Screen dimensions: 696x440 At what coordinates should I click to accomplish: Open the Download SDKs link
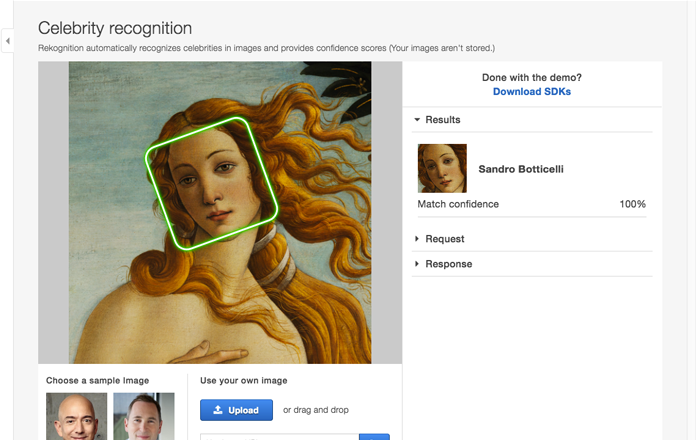tap(532, 91)
